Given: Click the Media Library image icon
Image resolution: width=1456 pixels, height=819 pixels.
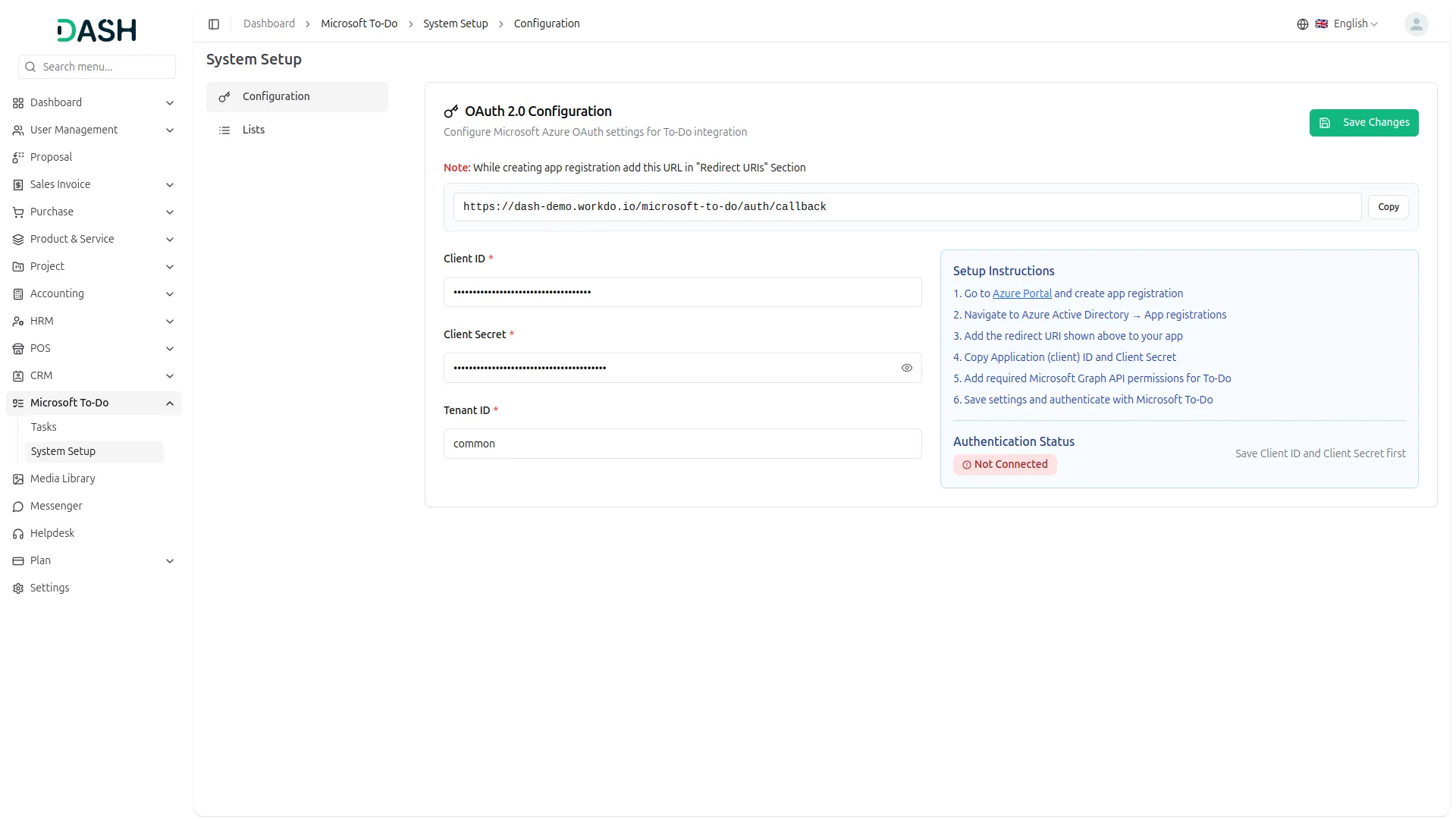Looking at the screenshot, I should pos(18,479).
